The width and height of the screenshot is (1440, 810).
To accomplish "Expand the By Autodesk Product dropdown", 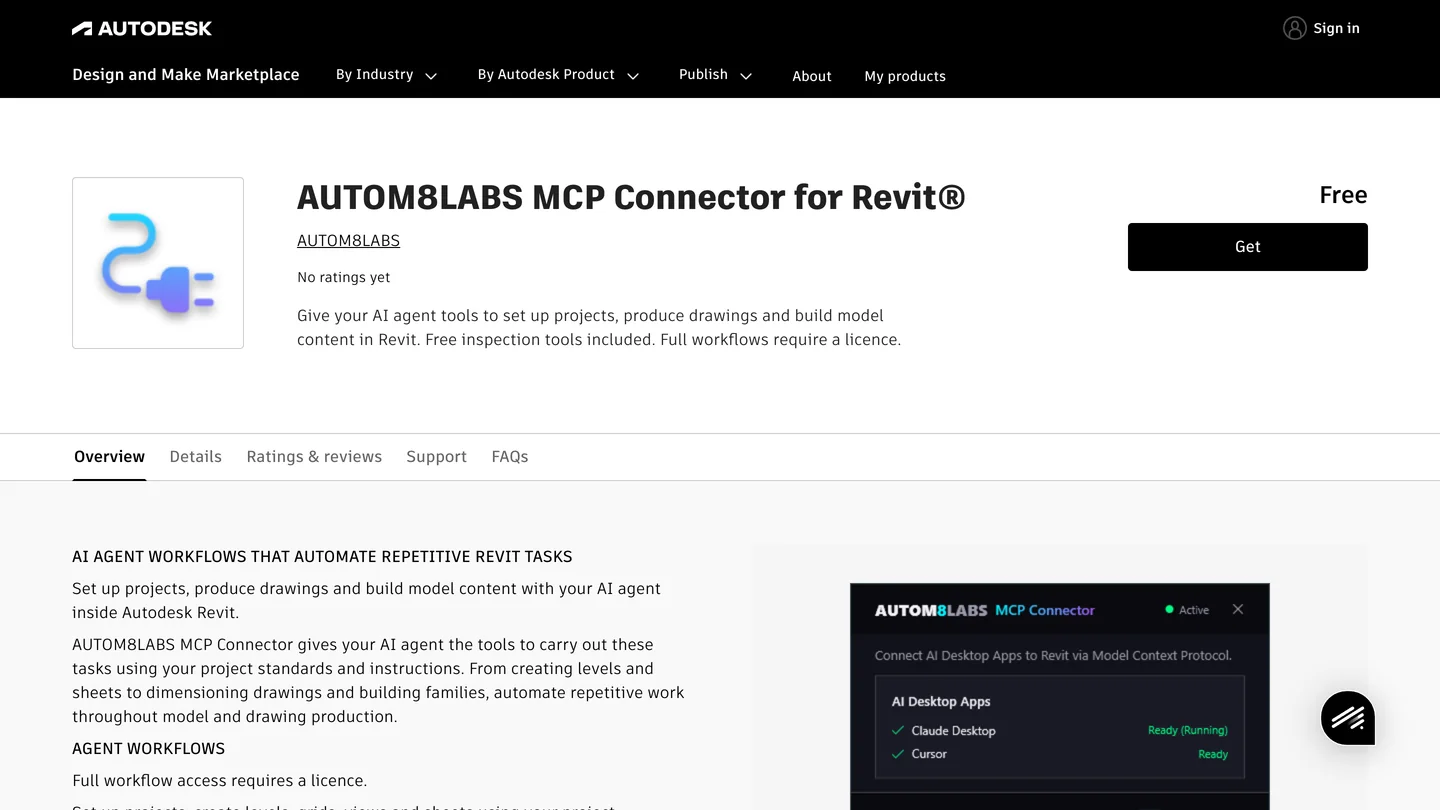I will pyautogui.click(x=558, y=75).
